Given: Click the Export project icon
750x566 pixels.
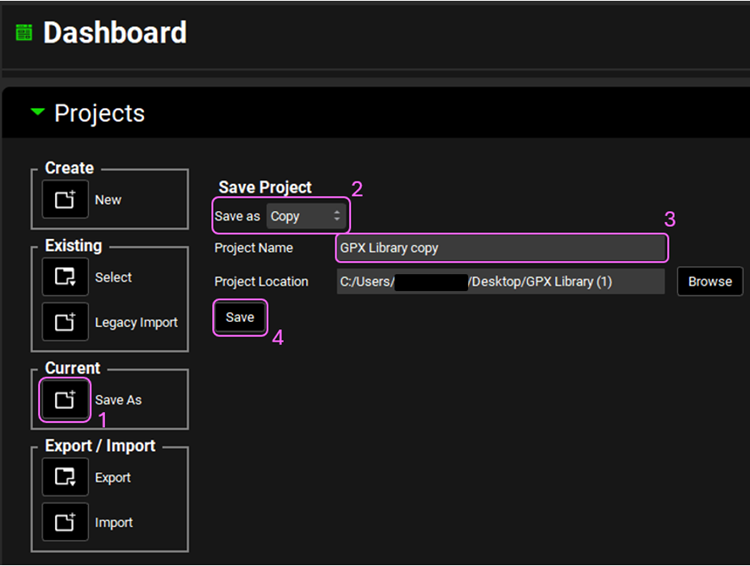Looking at the screenshot, I should coord(65,477).
